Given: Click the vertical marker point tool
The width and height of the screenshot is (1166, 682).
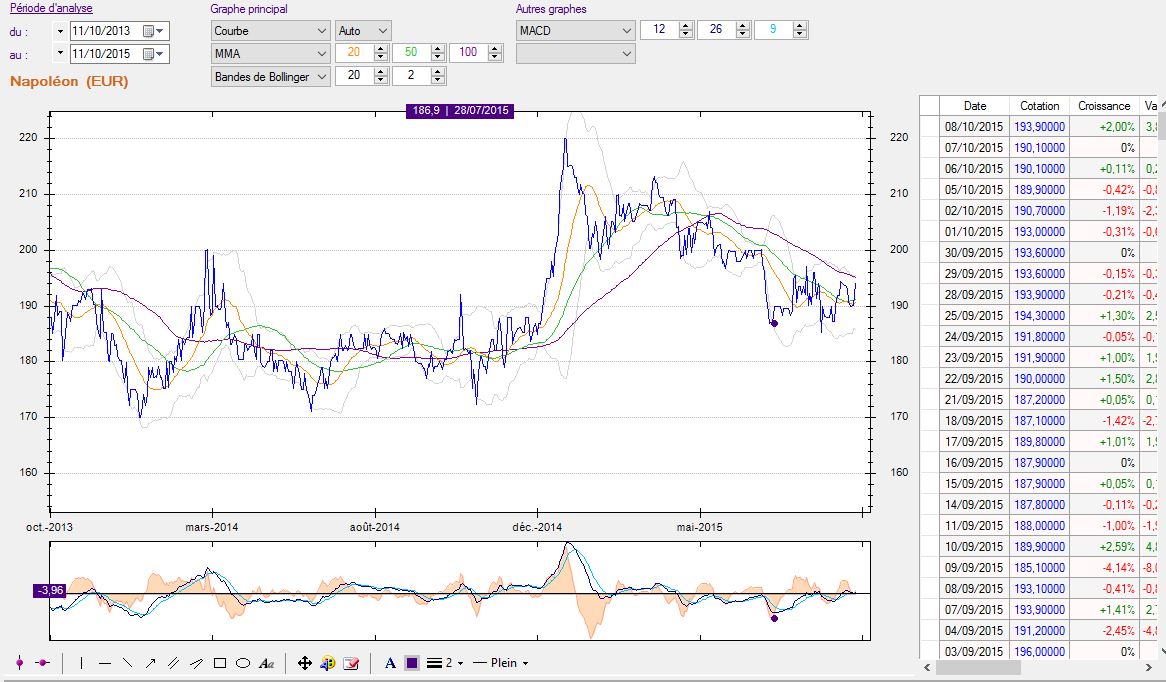Looking at the screenshot, I should [x=20, y=663].
